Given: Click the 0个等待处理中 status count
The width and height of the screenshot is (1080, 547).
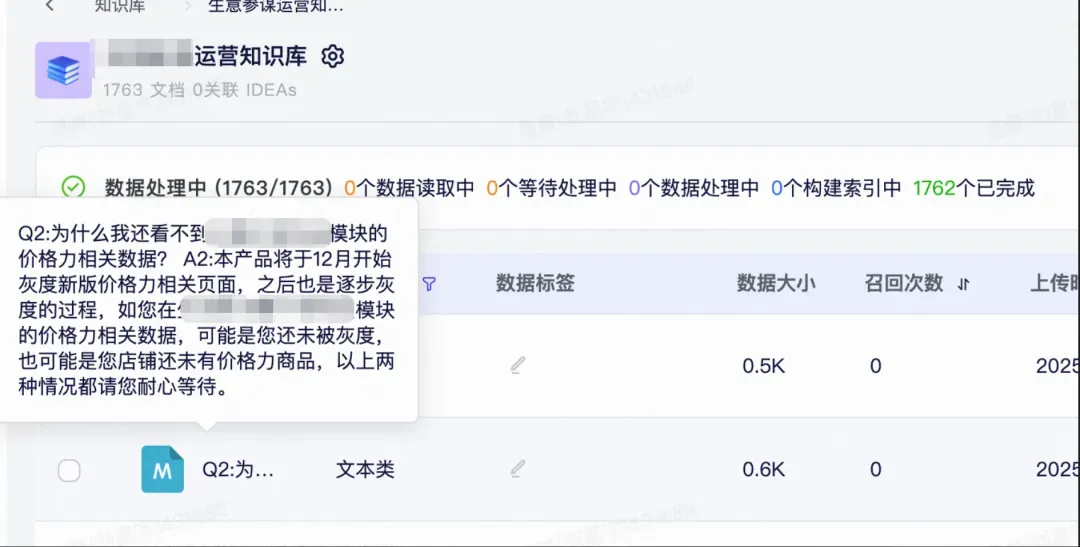Looking at the screenshot, I should point(551,188).
